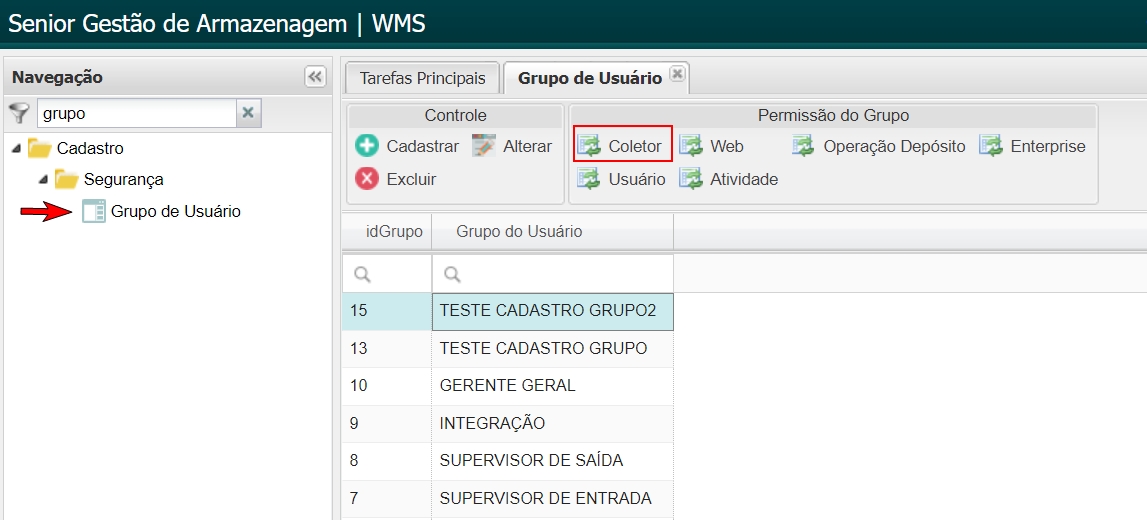Image resolution: width=1147 pixels, height=520 pixels.
Task: Collapse the Navegação panel
Action: (315, 77)
